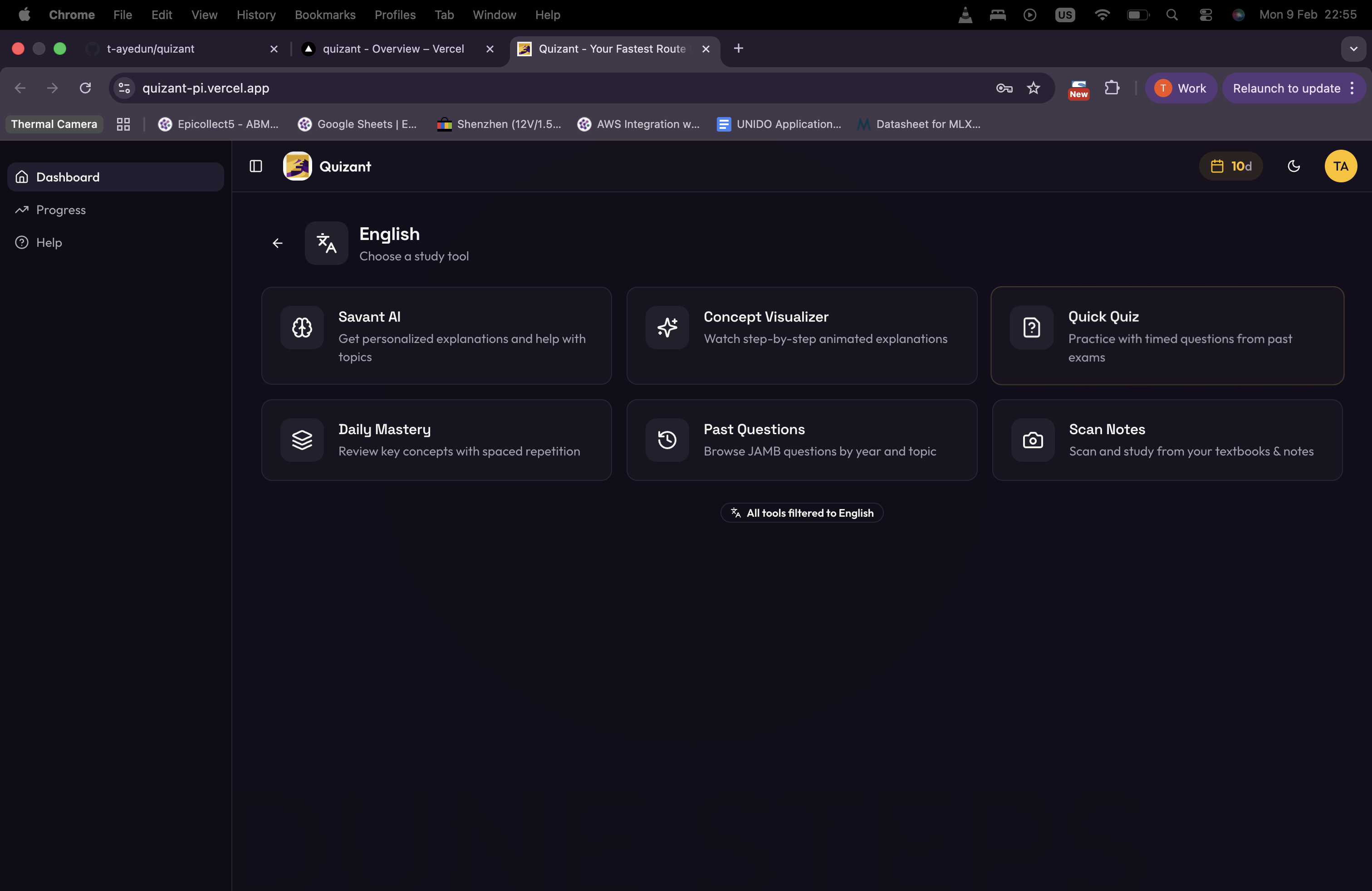Click the 10d countdown calendar badge
Image resolution: width=1372 pixels, height=891 pixels.
(x=1230, y=166)
